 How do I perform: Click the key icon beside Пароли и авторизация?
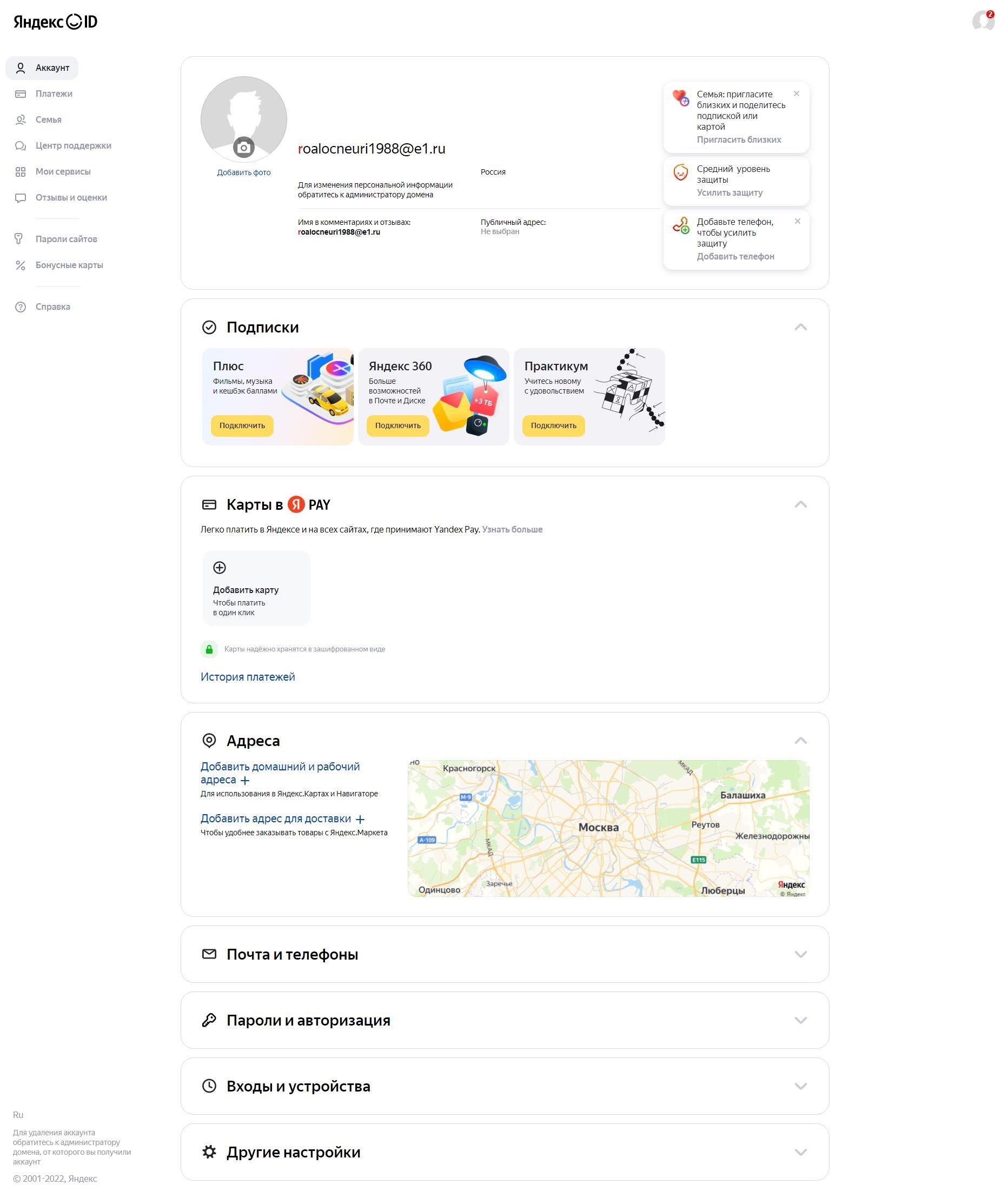click(x=209, y=1020)
